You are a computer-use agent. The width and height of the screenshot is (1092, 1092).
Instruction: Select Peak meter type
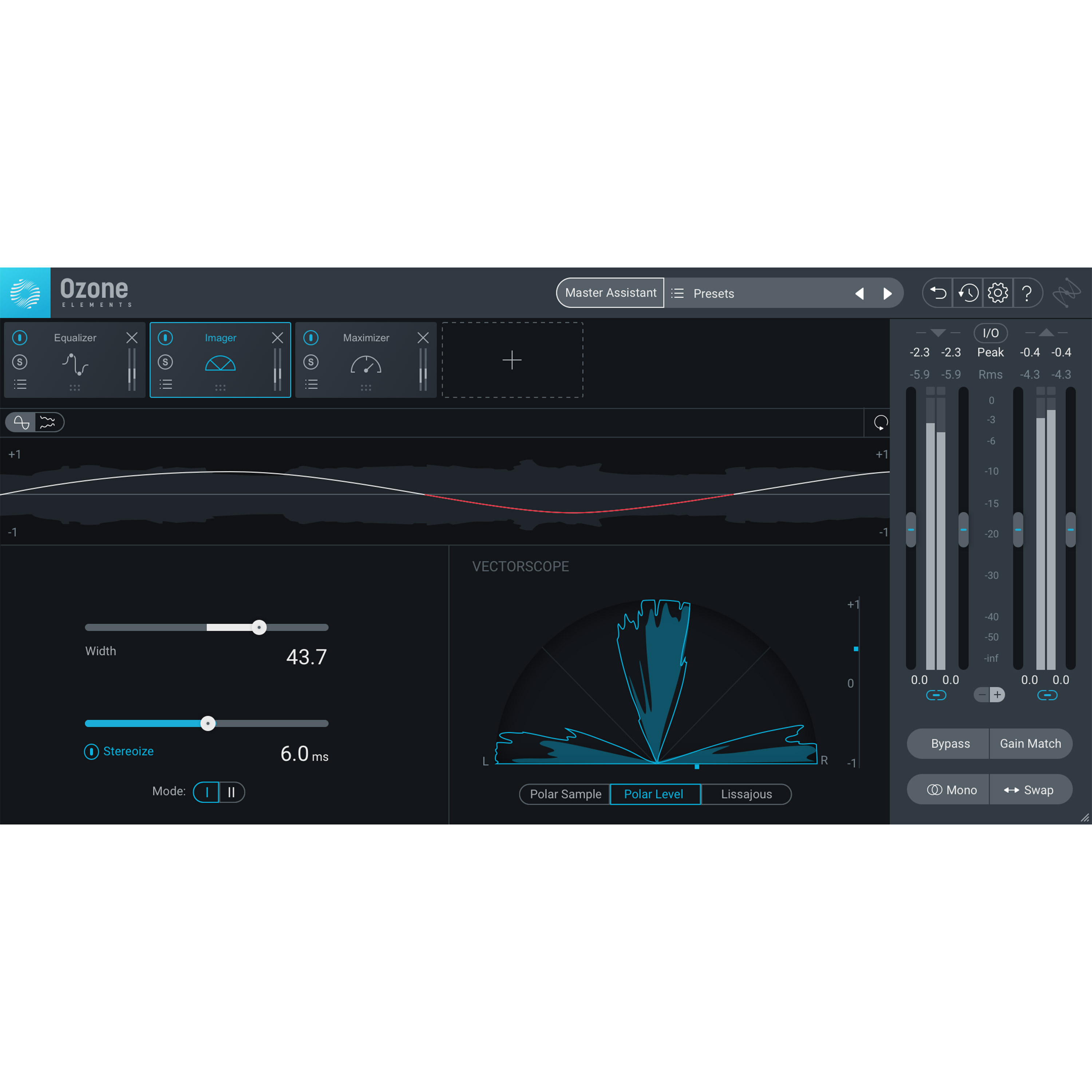990,352
